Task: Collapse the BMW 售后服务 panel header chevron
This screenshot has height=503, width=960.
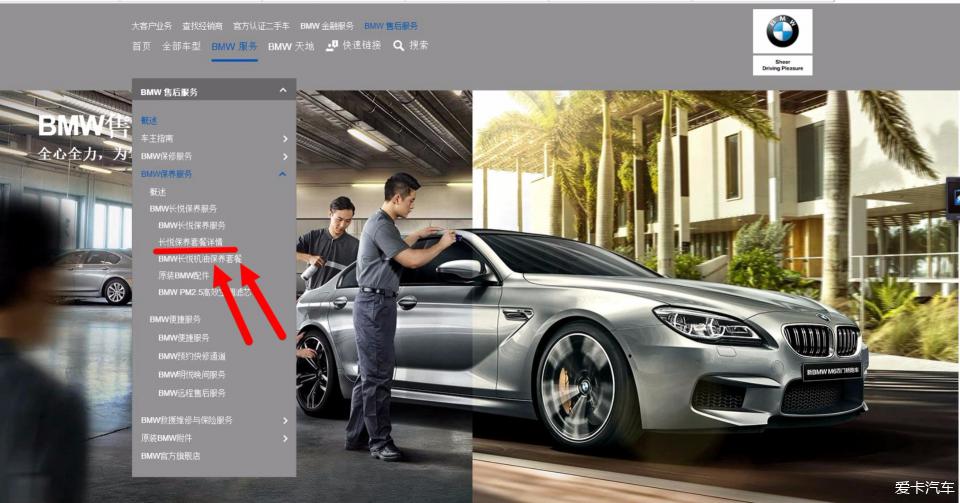Action: [283, 91]
